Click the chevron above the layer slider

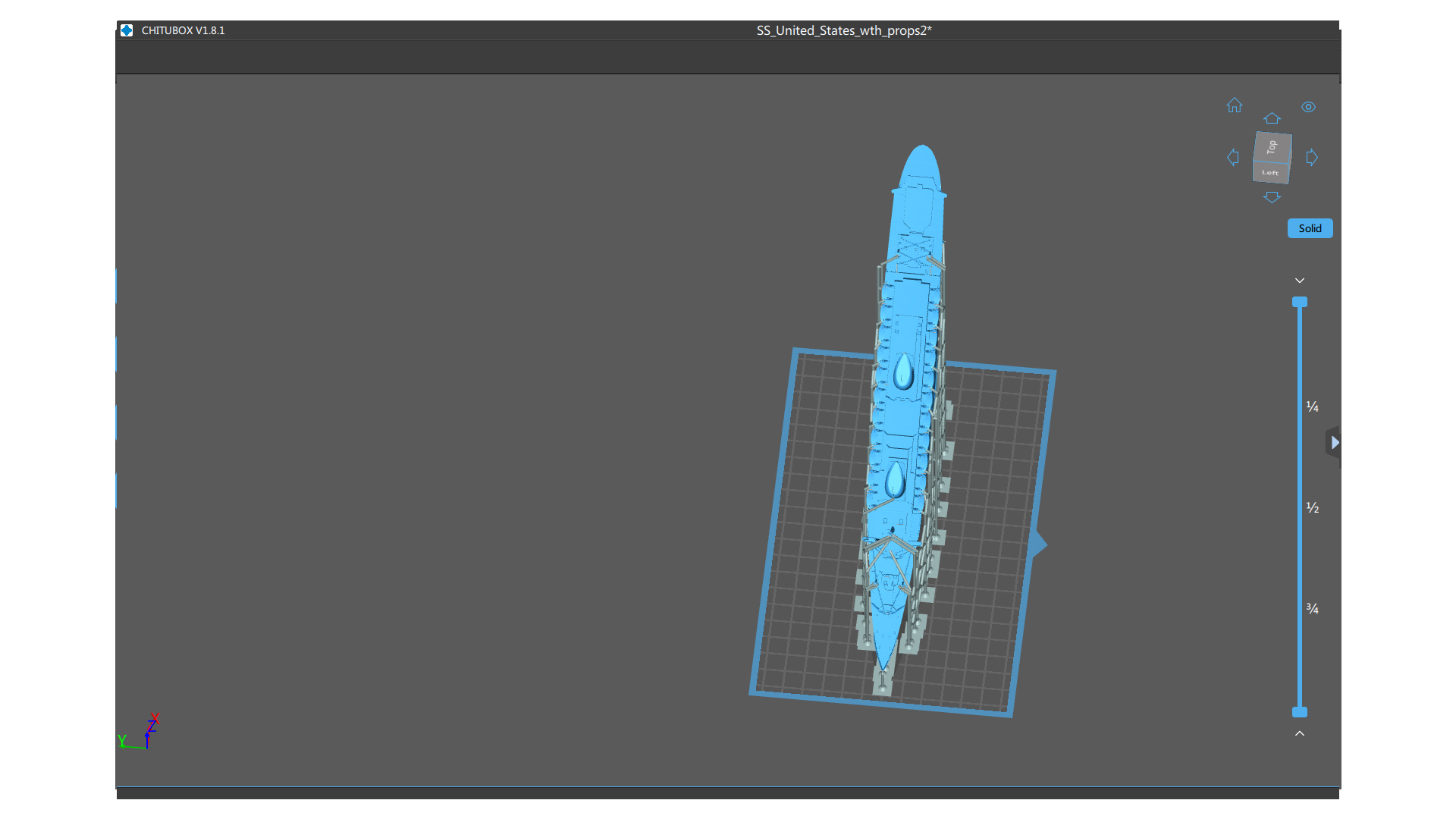click(1300, 280)
